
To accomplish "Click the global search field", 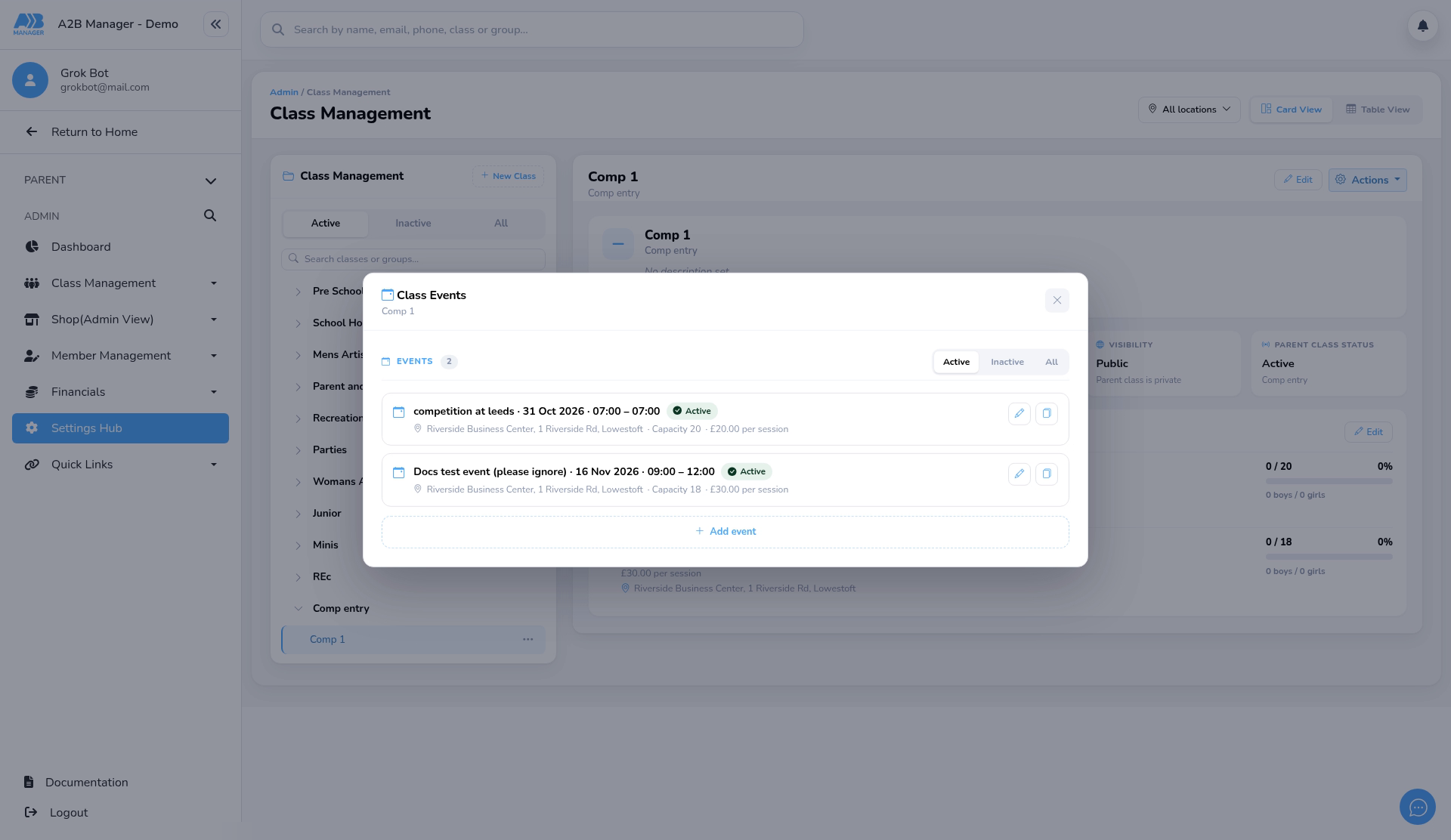I will coord(531,29).
